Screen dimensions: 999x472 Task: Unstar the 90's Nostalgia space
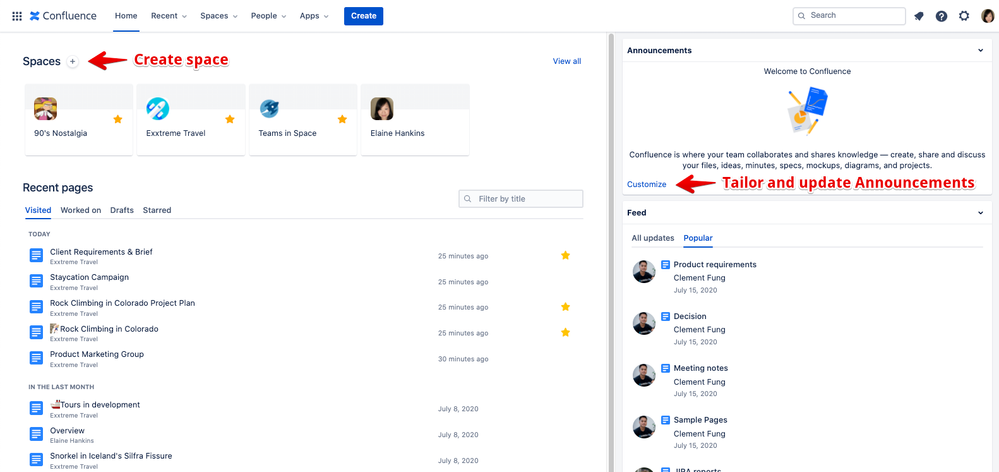point(117,119)
